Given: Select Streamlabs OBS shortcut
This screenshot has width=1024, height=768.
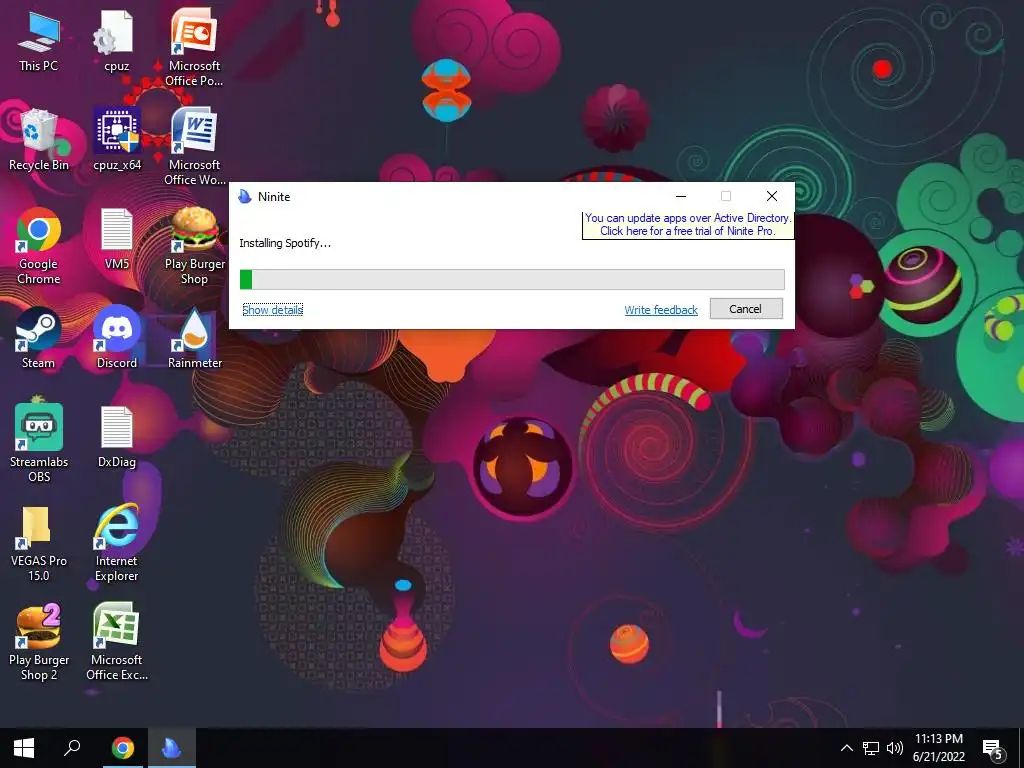Looking at the screenshot, I should point(39,444).
